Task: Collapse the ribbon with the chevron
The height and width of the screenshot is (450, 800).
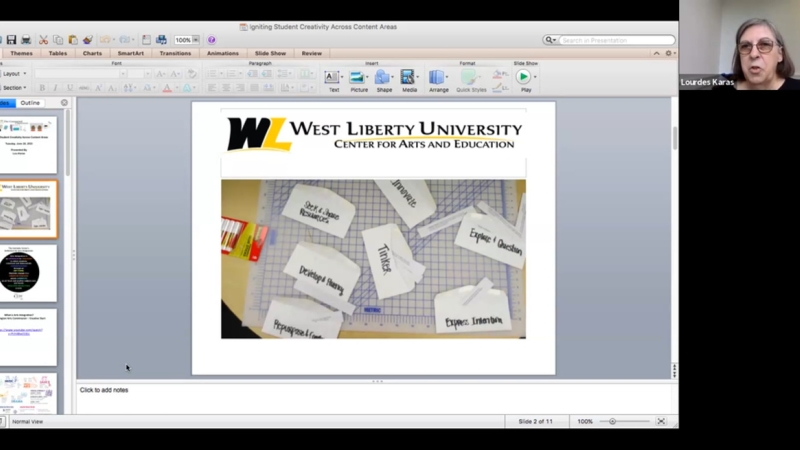Action: click(x=658, y=53)
